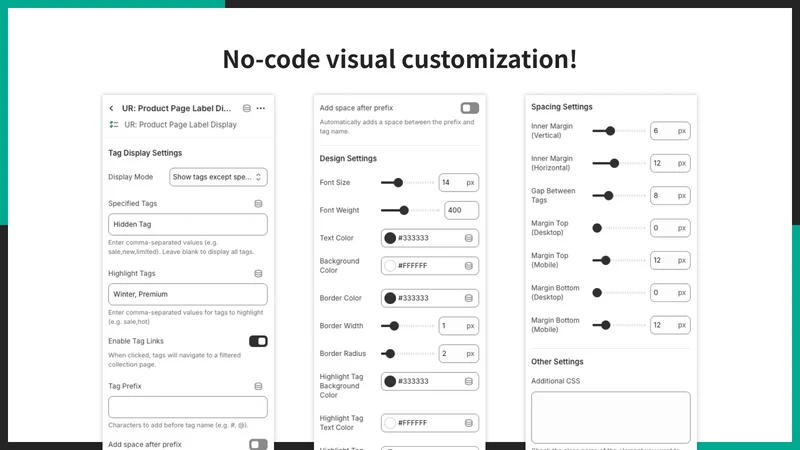Toggle Add space after prefix in middle panel

click(x=469, y=108)
